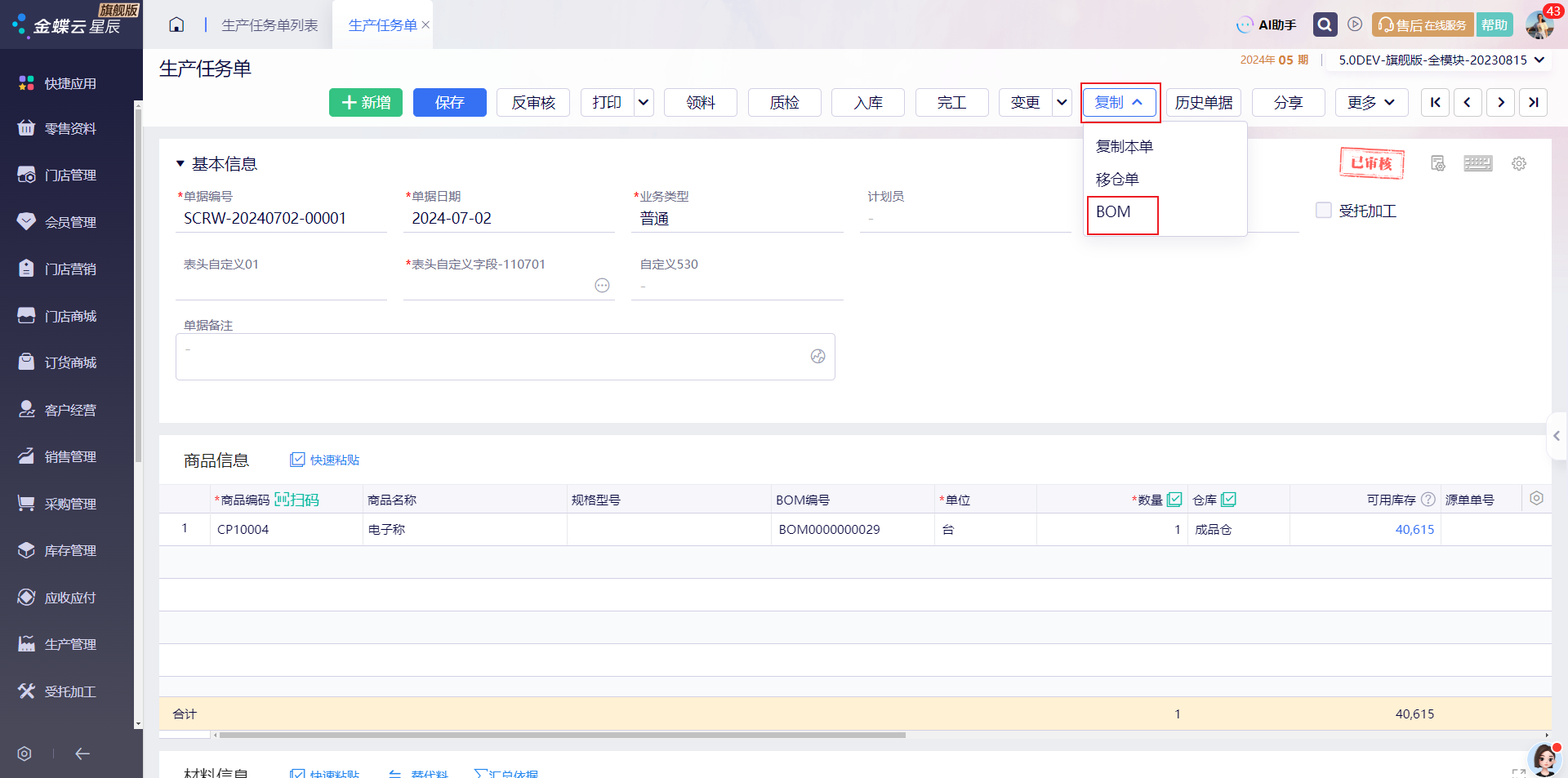1568x778 pixels.
Task: Select 移仓单 from dropdown
Action: tap(1116, 179)
